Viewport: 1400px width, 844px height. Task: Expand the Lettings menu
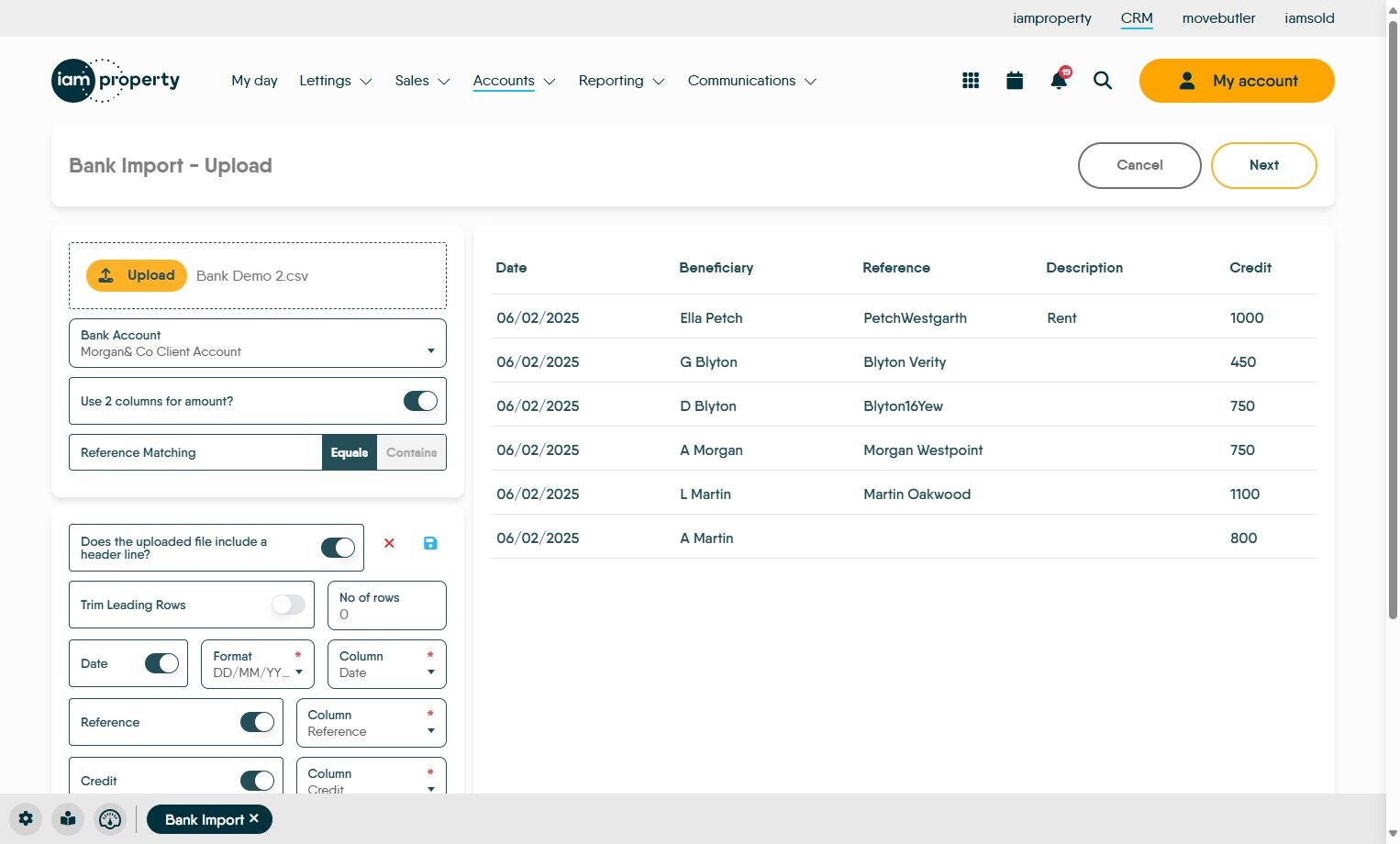coord(336,81)
